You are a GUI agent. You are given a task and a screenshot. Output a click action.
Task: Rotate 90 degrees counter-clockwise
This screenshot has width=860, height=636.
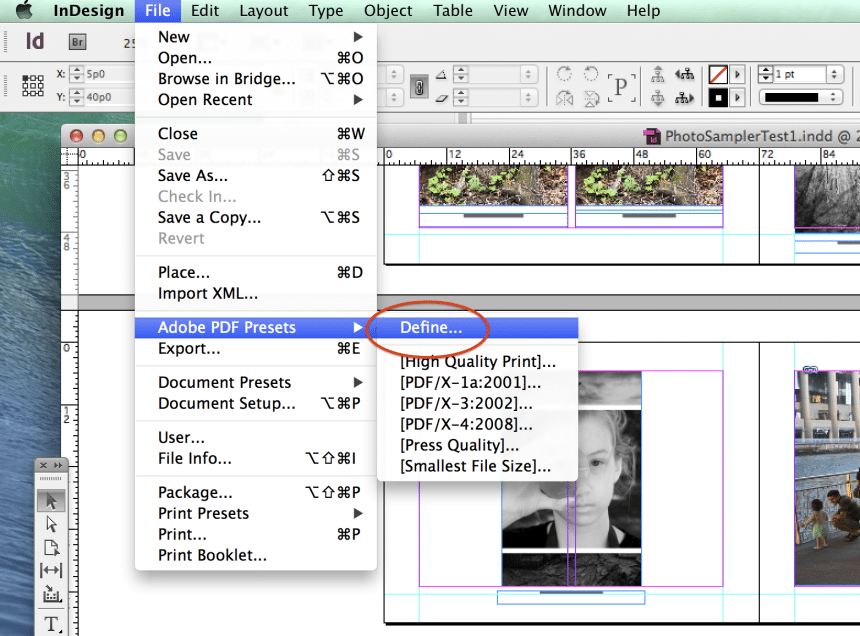591,73
